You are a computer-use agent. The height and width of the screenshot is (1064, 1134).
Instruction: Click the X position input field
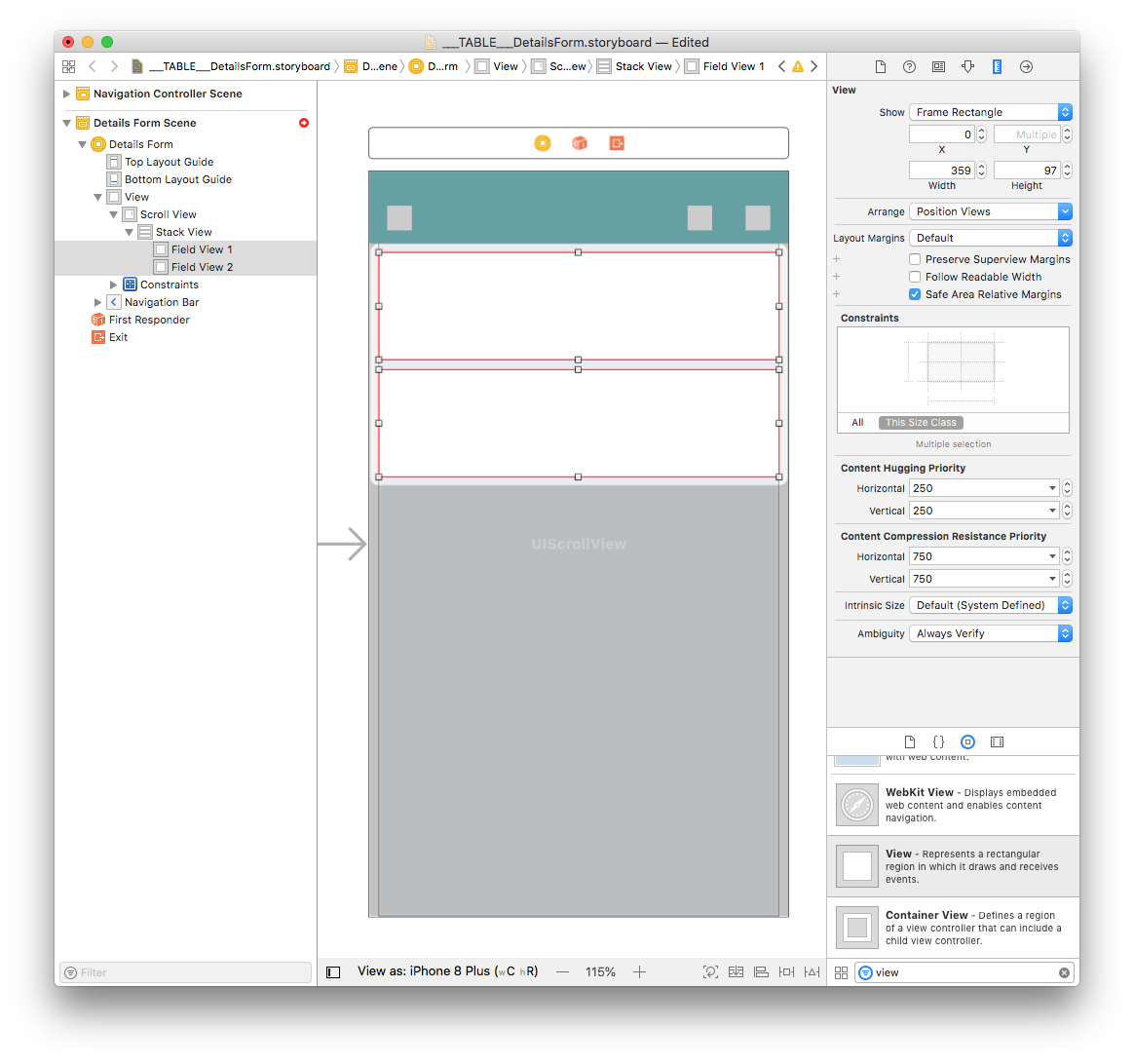(942, 134)
